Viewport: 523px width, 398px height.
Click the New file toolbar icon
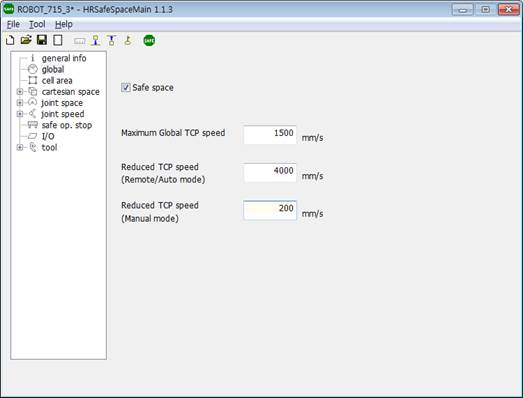point(10,40)
